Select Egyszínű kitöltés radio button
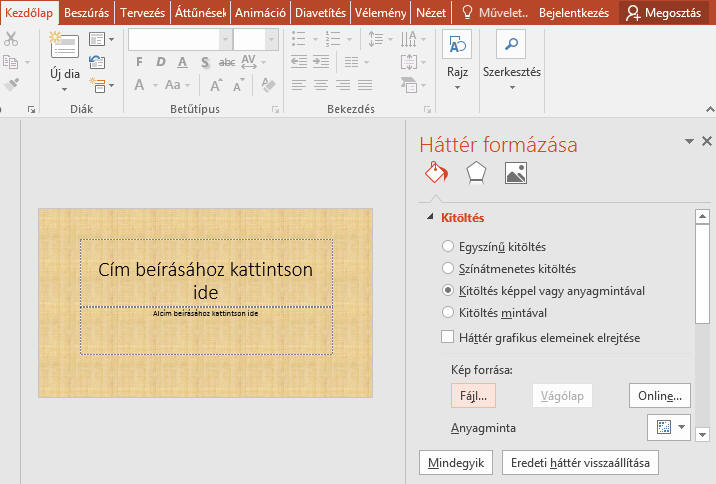This screenshot has width=716, height=484. tap(448, 246)
